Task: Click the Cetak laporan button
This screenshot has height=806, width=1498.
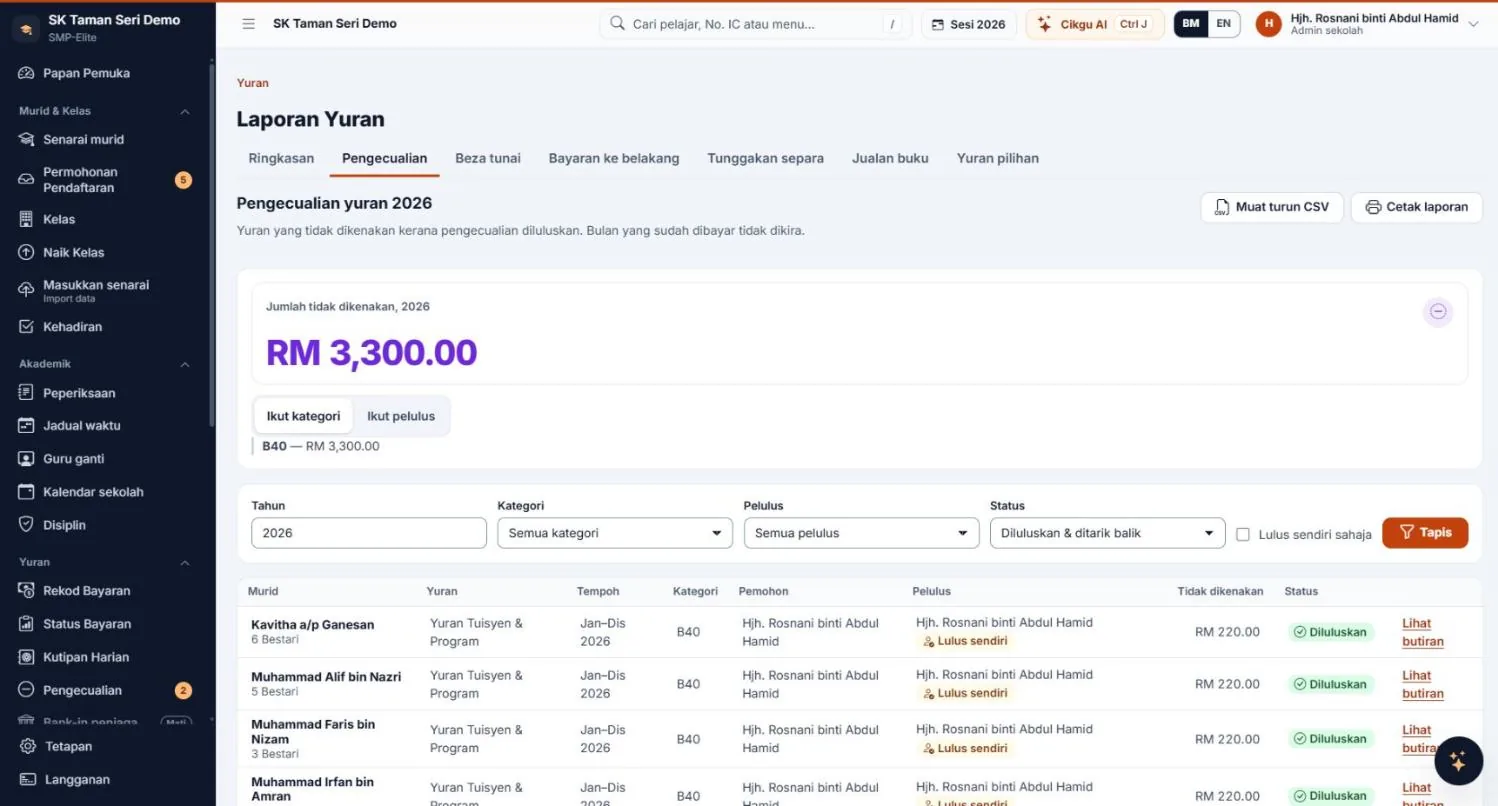Action: pos(1417,207)
